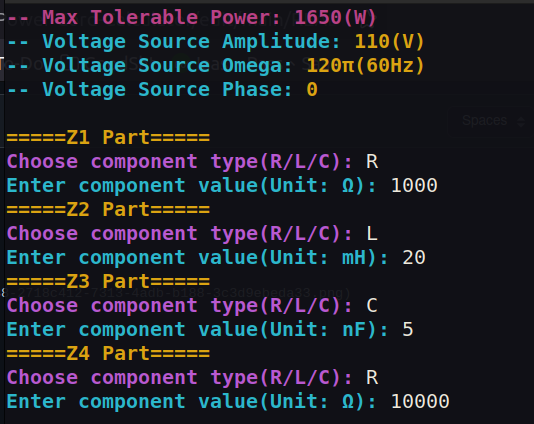Click the Spaces dropdown up-down arrows
This screenshot has height=424, width=534.
tap(520, 122)
